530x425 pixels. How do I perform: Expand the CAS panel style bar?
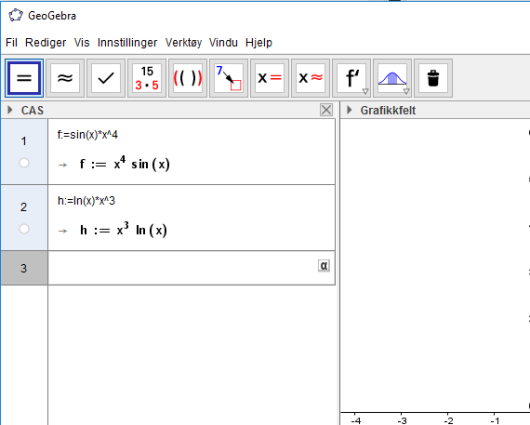(x=10, y=110)
